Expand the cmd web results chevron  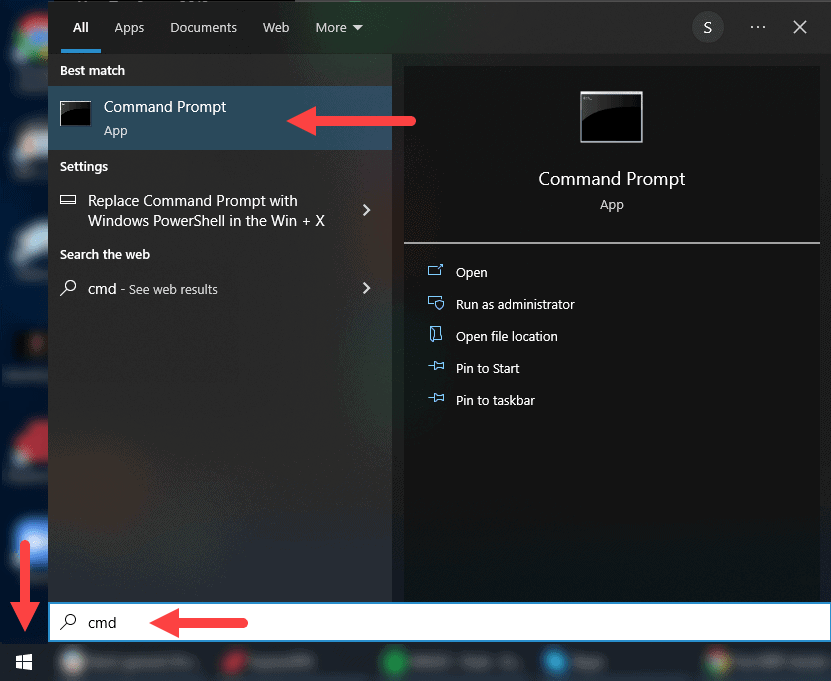coord(366,289)
